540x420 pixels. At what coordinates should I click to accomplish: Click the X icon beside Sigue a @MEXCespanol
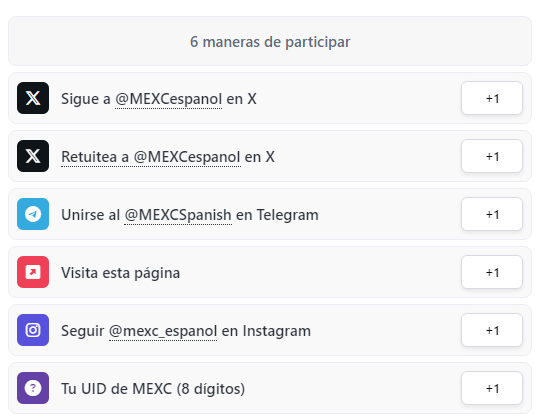[33, 98]
